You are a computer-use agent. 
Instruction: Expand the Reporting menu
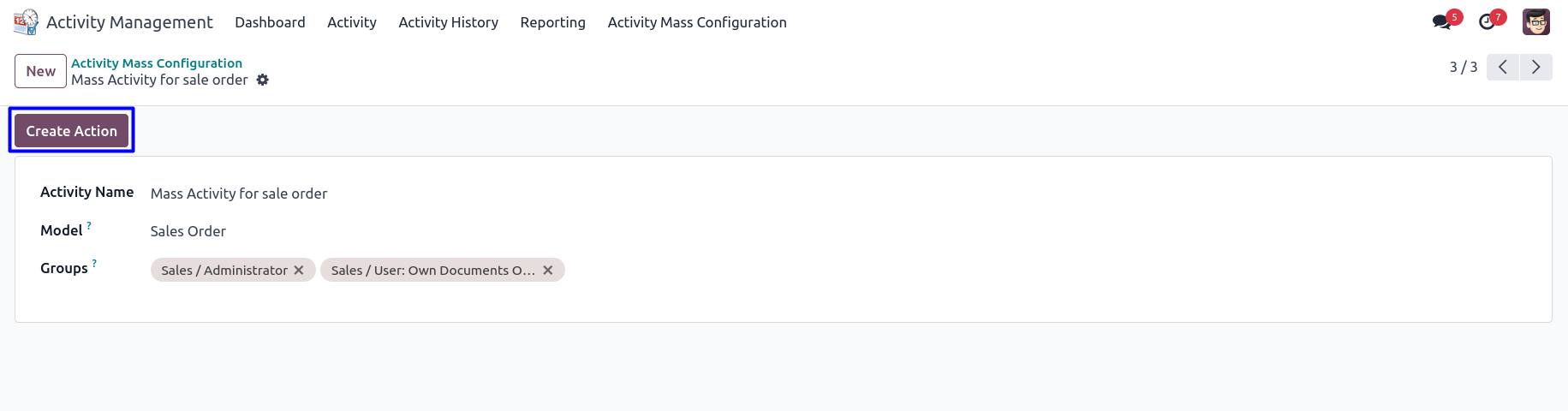[x=552, y=22]
